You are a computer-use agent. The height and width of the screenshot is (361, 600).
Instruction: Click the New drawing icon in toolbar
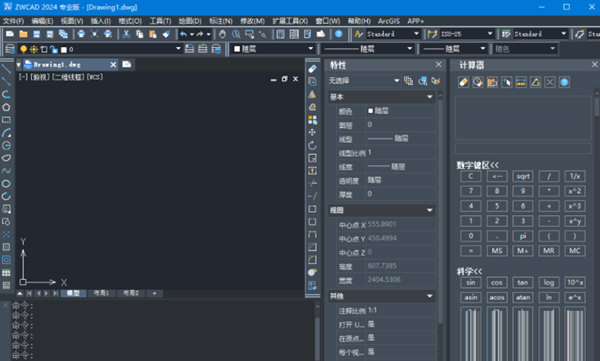click(10, 34)
